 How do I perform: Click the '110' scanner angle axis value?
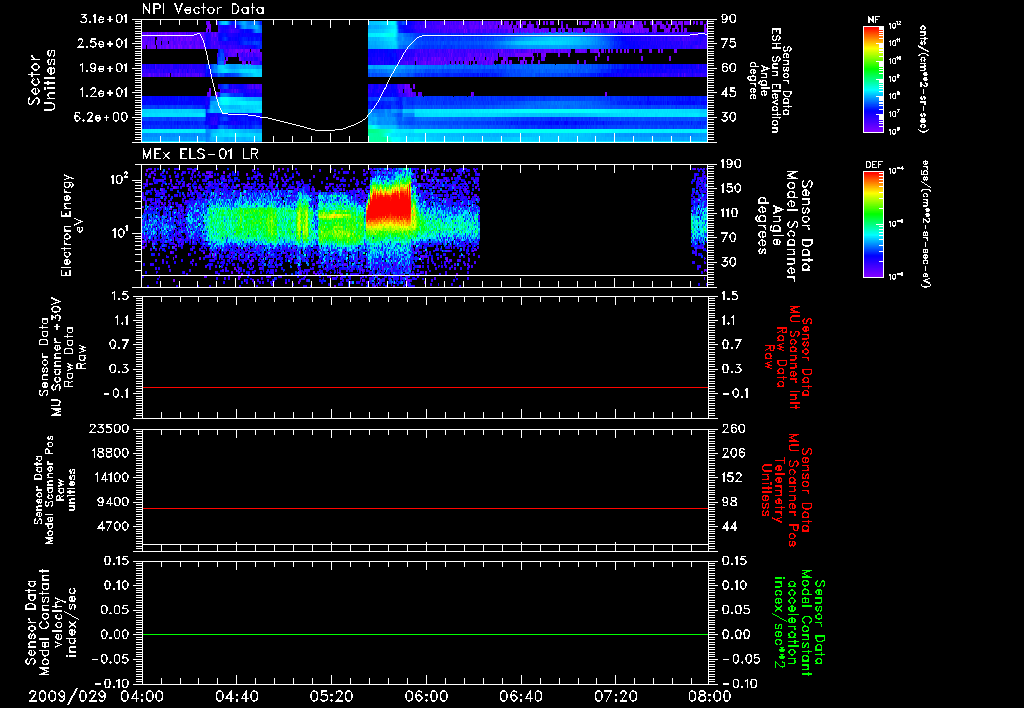[x=732, y=213]
